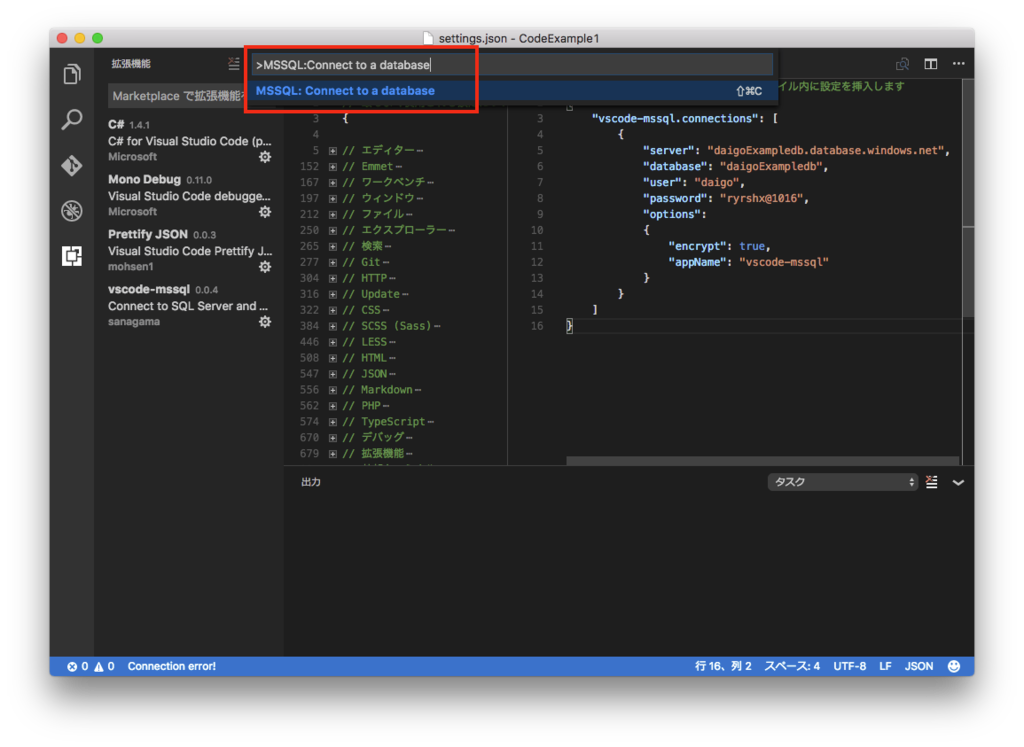Click the "appName" line in settings
This screenshot has width=1024, height=747.
click(748, 262)
